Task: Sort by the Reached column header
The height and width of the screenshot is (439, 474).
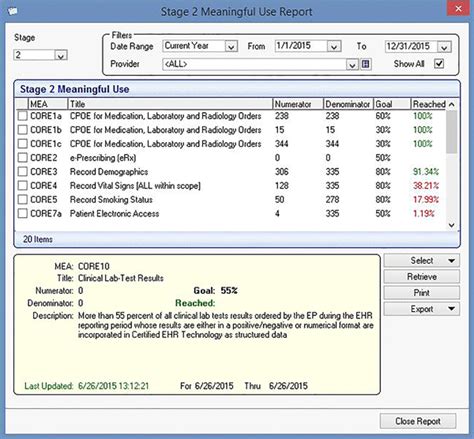Action: [x=429, y=104]
